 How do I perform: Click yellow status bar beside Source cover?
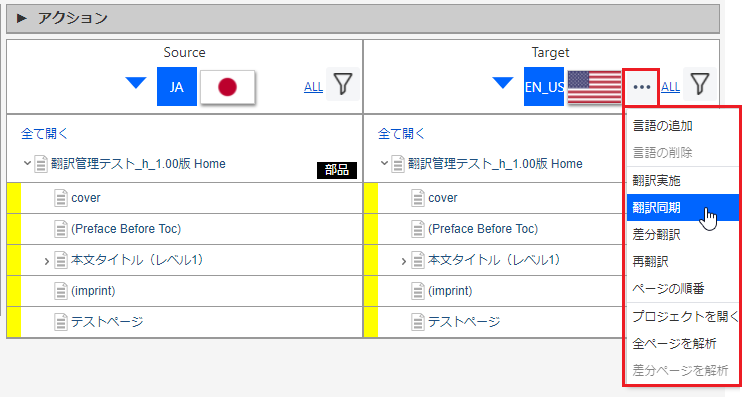[x=14, y=198]
